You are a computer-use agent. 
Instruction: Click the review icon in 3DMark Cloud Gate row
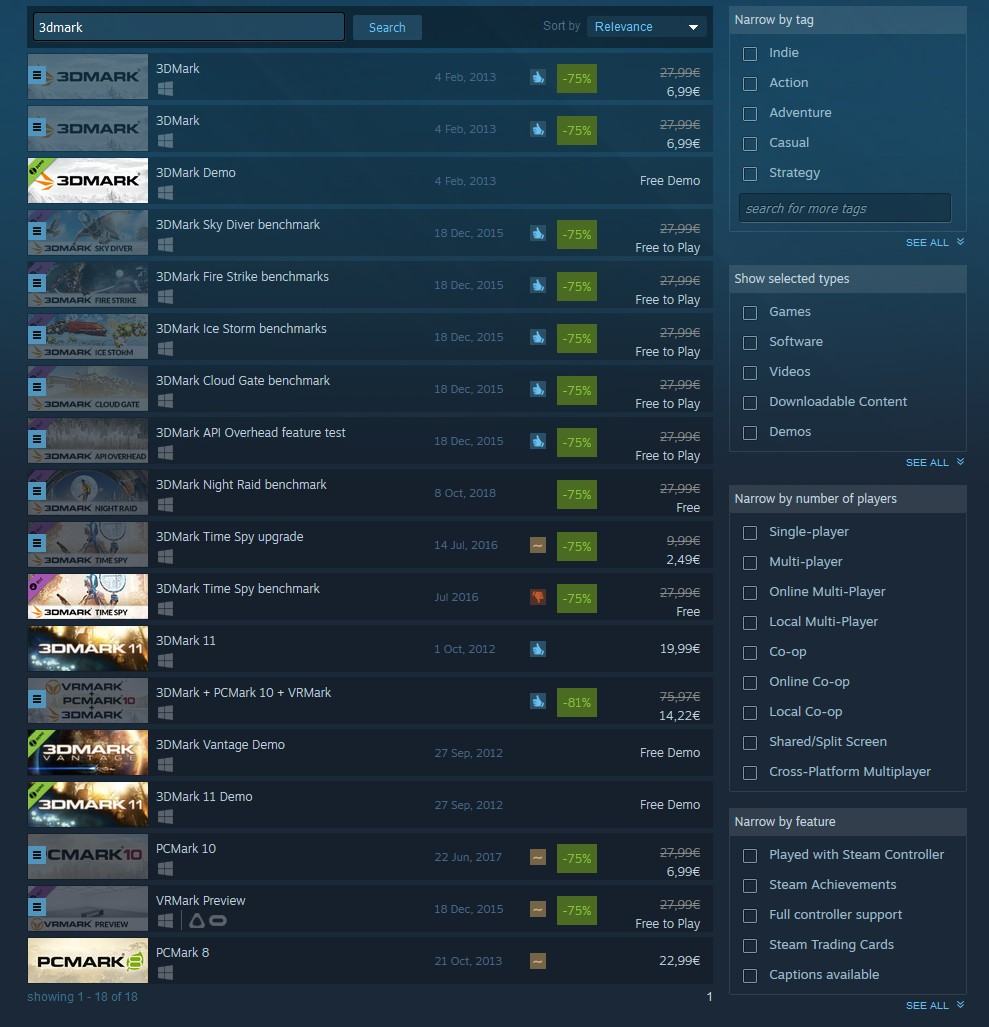(538, 389)
